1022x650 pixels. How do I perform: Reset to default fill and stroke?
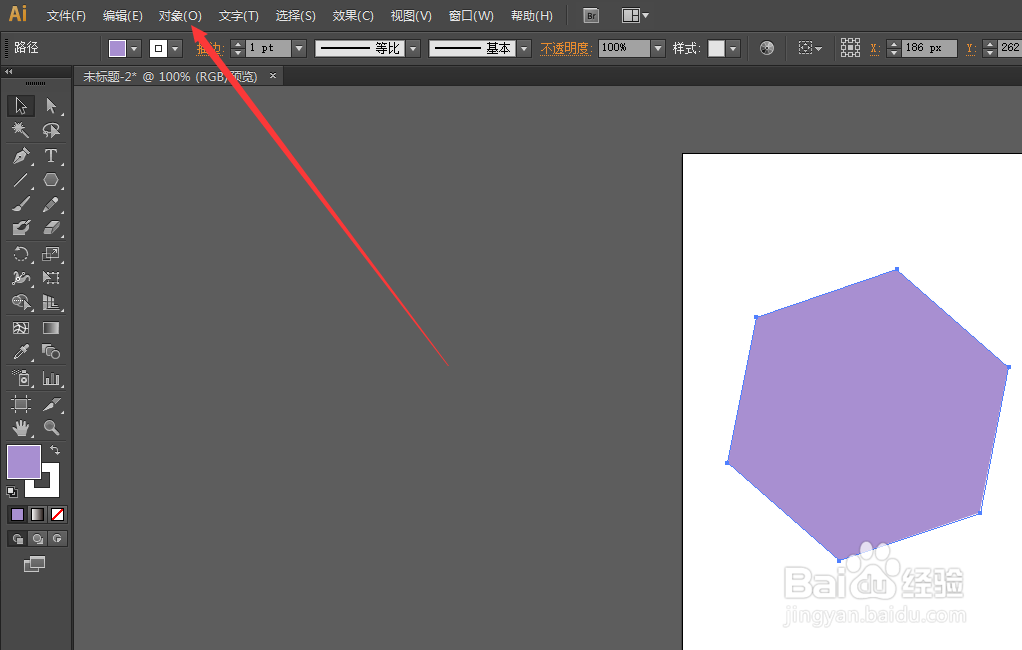[12, 492]
